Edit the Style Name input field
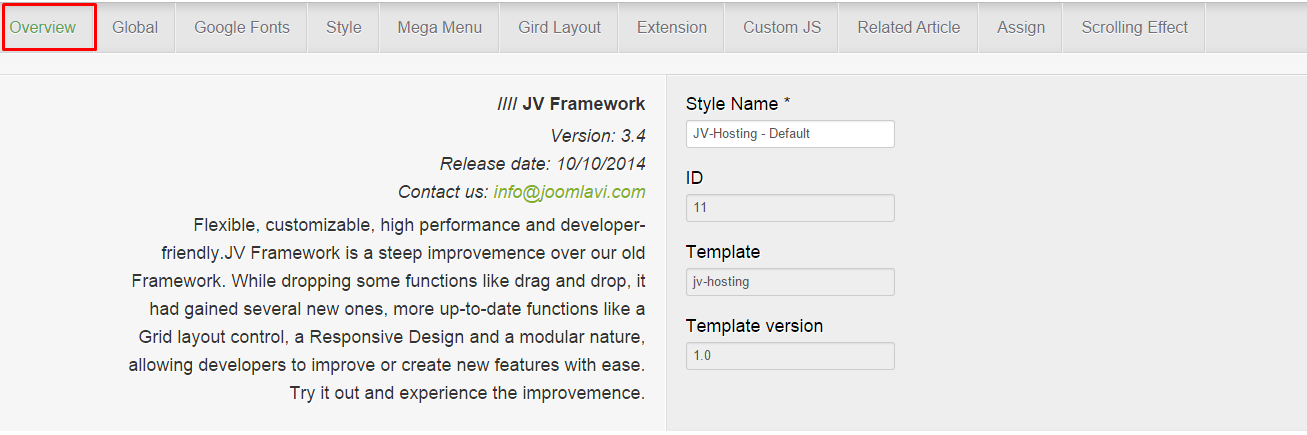Image resolution: width=1307 pixels, height=435 pixels. pos(790,134)
